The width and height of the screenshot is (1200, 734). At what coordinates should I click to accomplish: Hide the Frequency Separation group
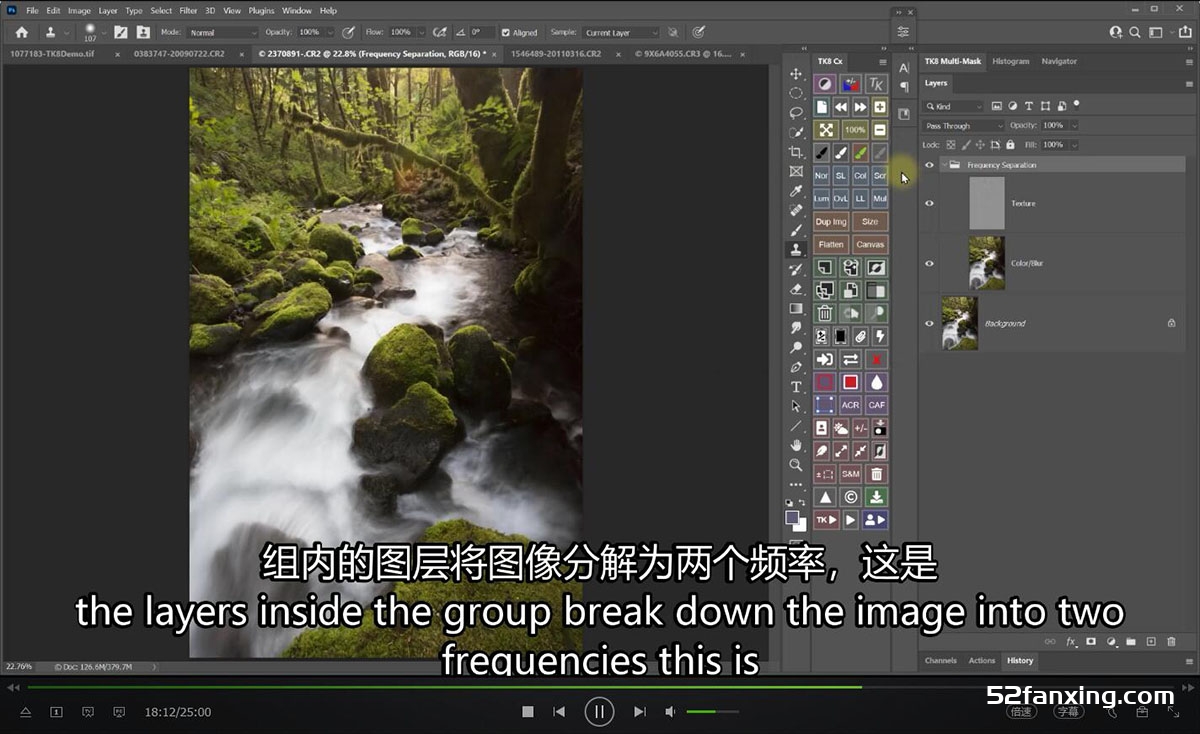[930, 165]
